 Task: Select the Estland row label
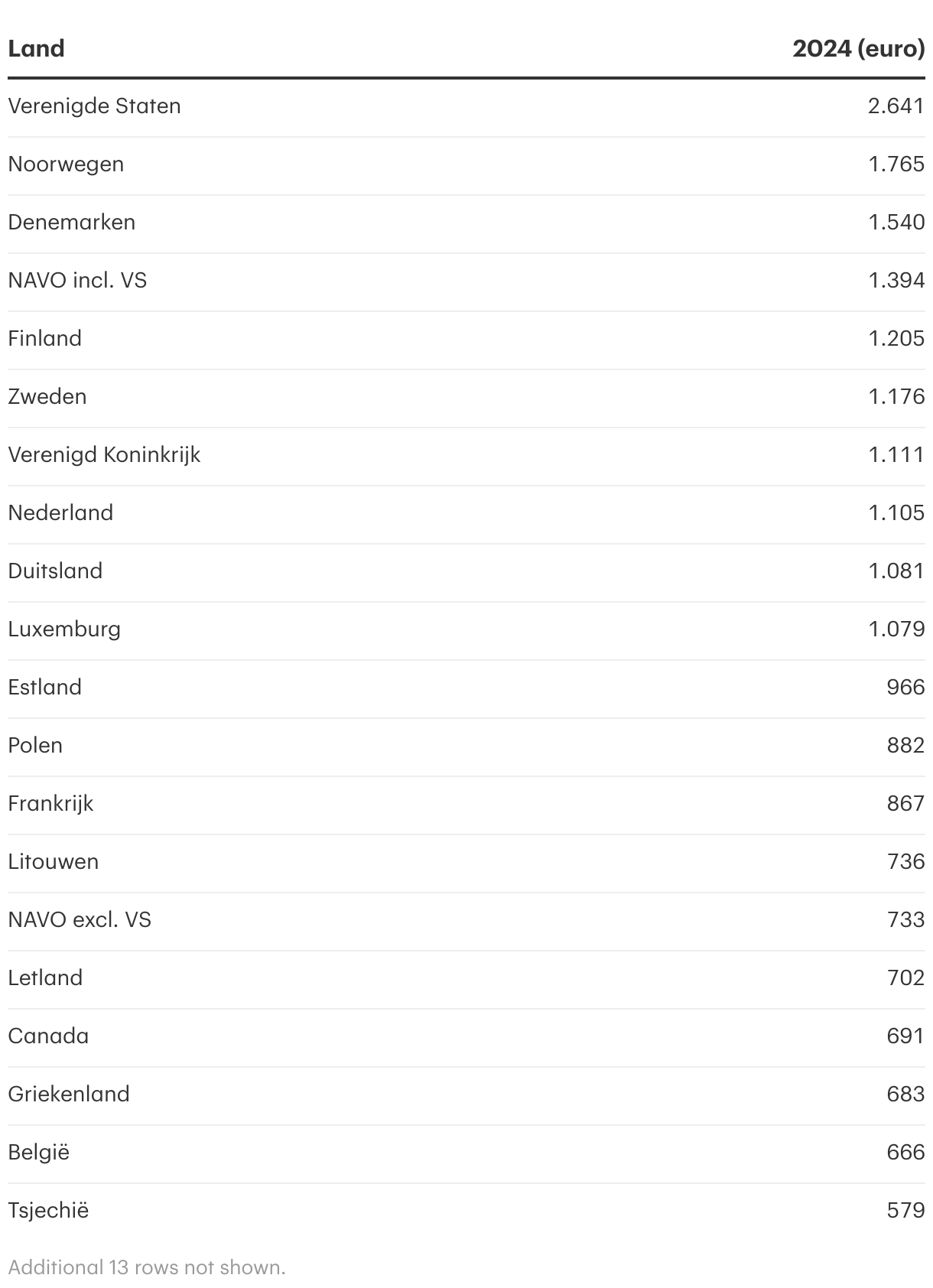tap(44, 688)
